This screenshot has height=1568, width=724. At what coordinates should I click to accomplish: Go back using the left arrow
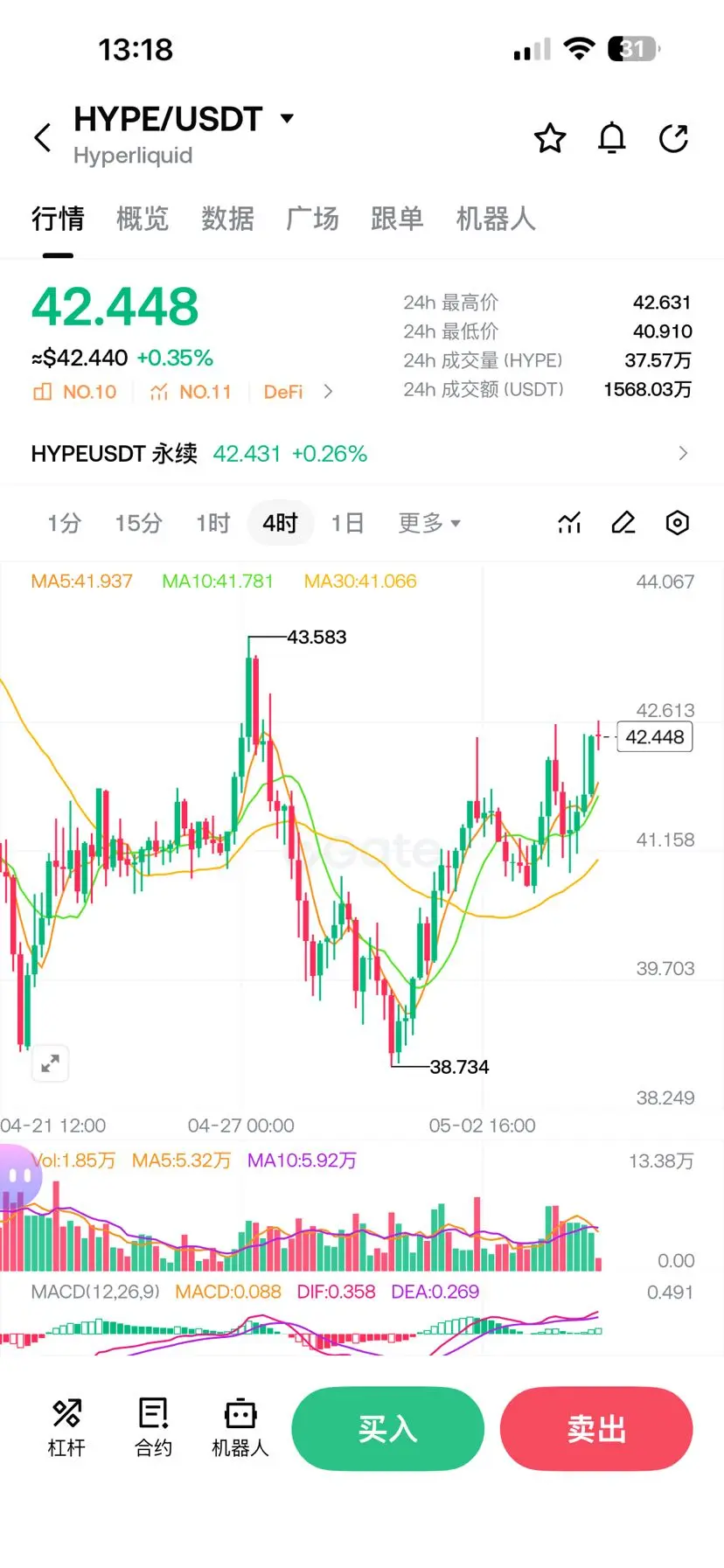click(42, 138)
